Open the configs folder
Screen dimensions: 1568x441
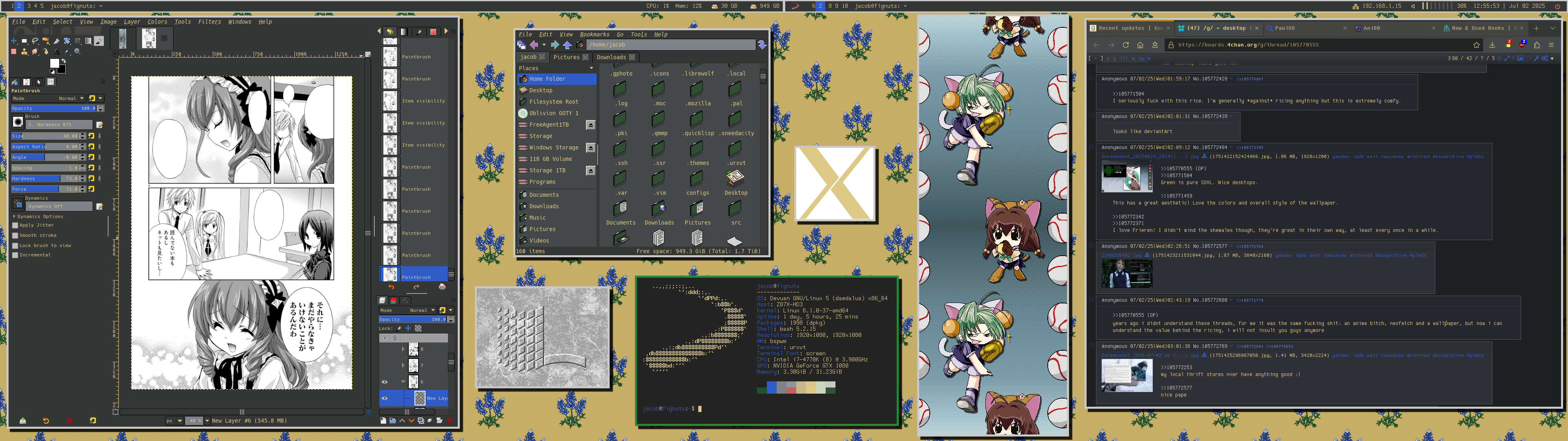[697, 182]
